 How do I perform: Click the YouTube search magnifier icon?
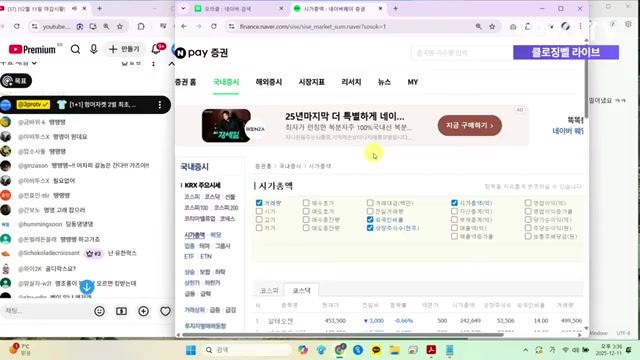pos(76,49)
